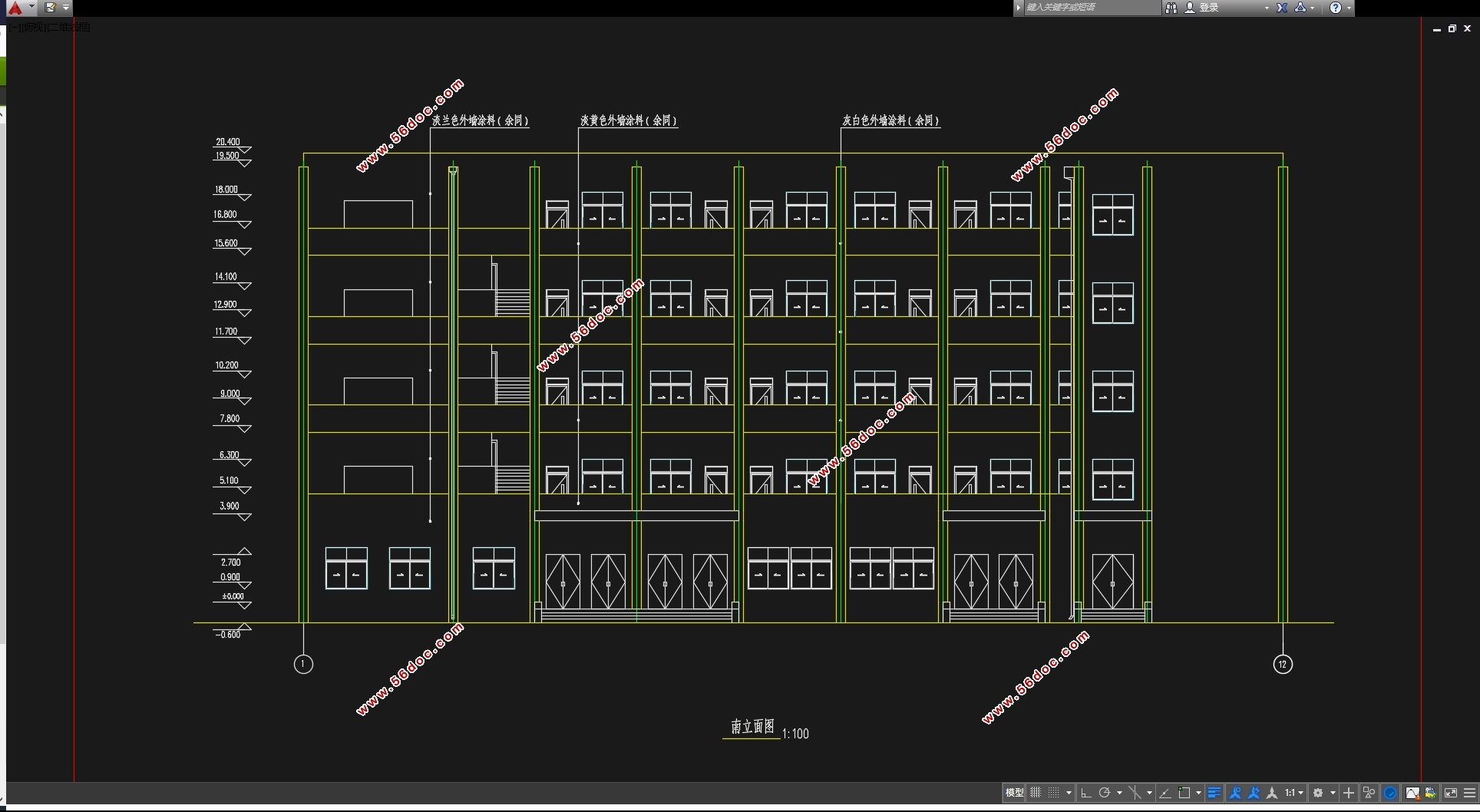Open the status bar customization menu icon
1480x812 pixels.
coord(1470,793)
